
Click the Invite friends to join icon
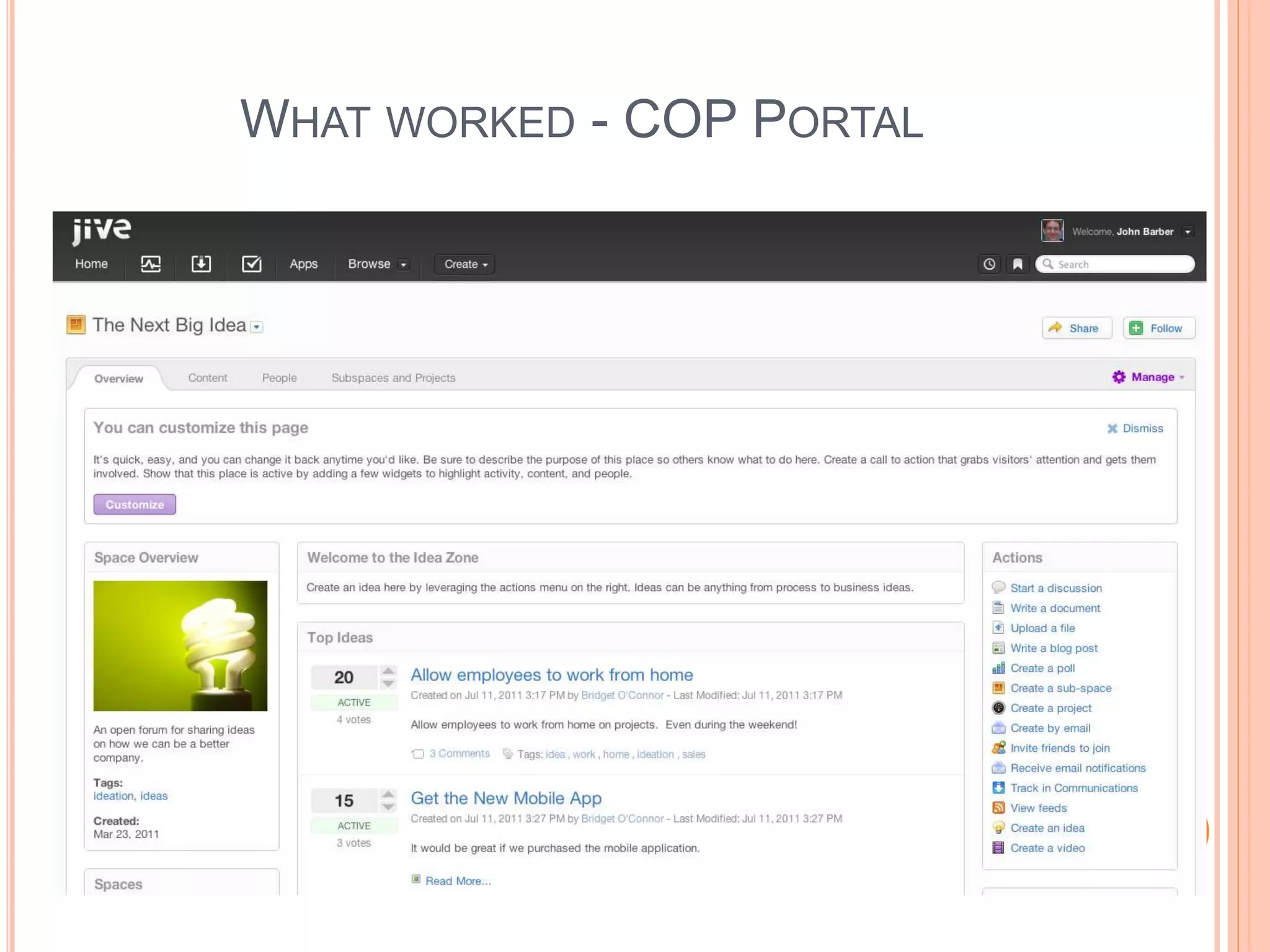point(998,747)
